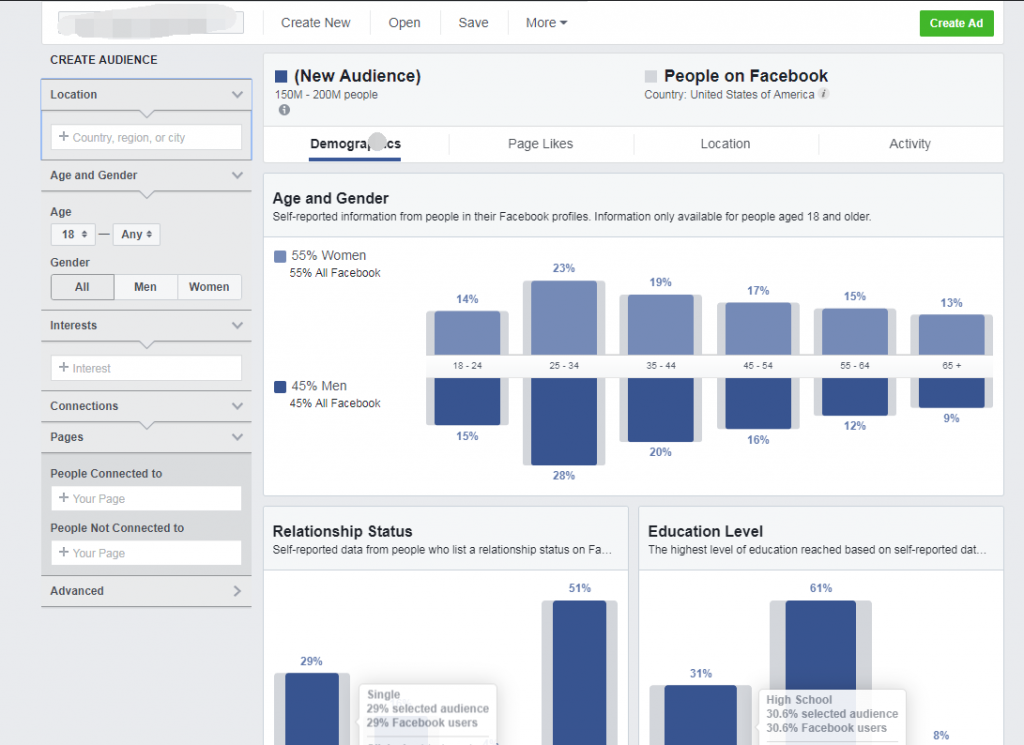Viewport: 1024px width, 745px height.
Task: Click the 18 - 24 age axis label
Action: point(468,366)
